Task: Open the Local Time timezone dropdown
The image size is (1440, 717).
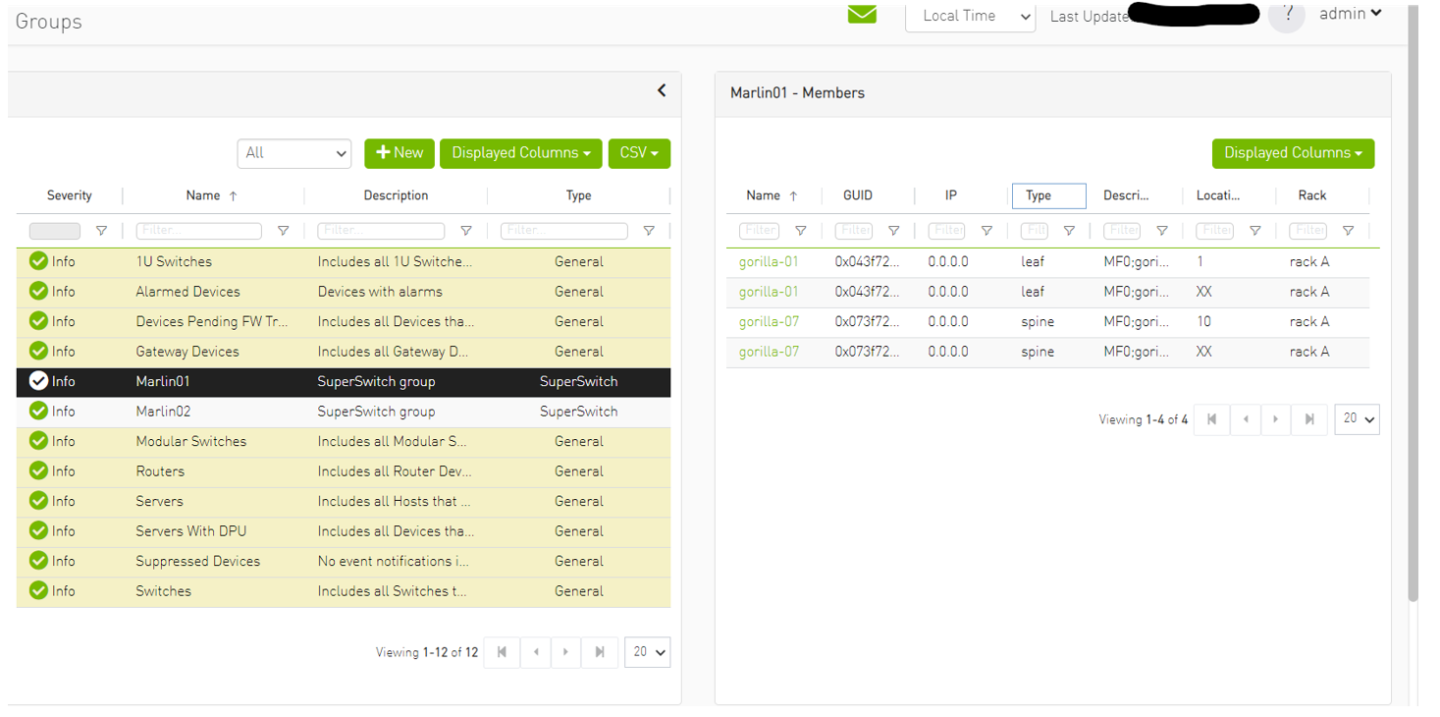Action: pos(970,16)
